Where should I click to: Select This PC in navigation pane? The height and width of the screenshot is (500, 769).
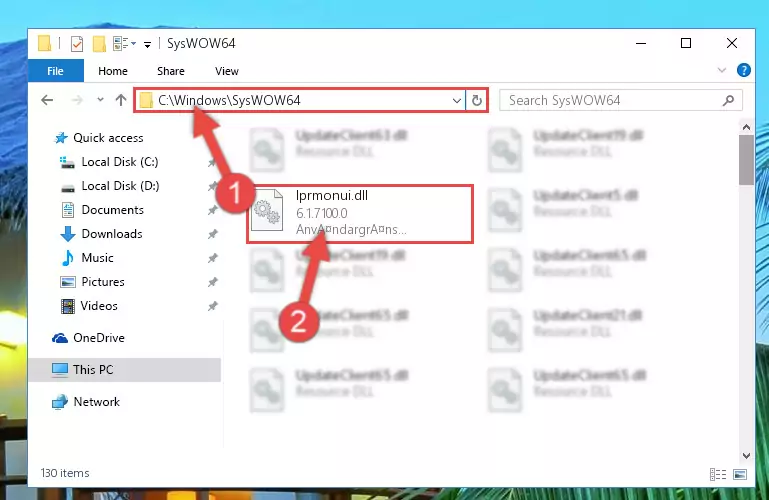point(125,370)
